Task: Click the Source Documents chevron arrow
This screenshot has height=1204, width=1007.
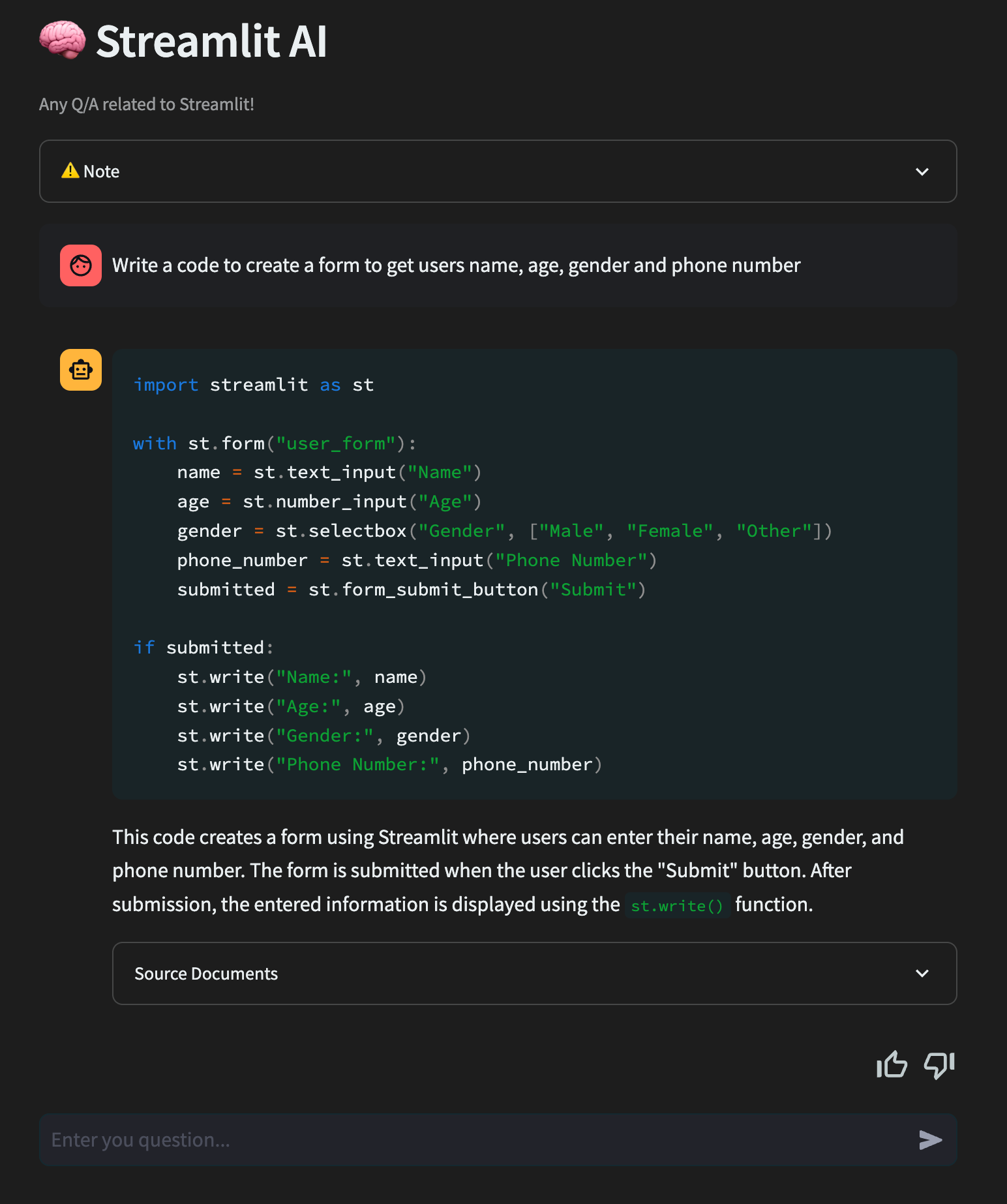Action: (922, 973)
